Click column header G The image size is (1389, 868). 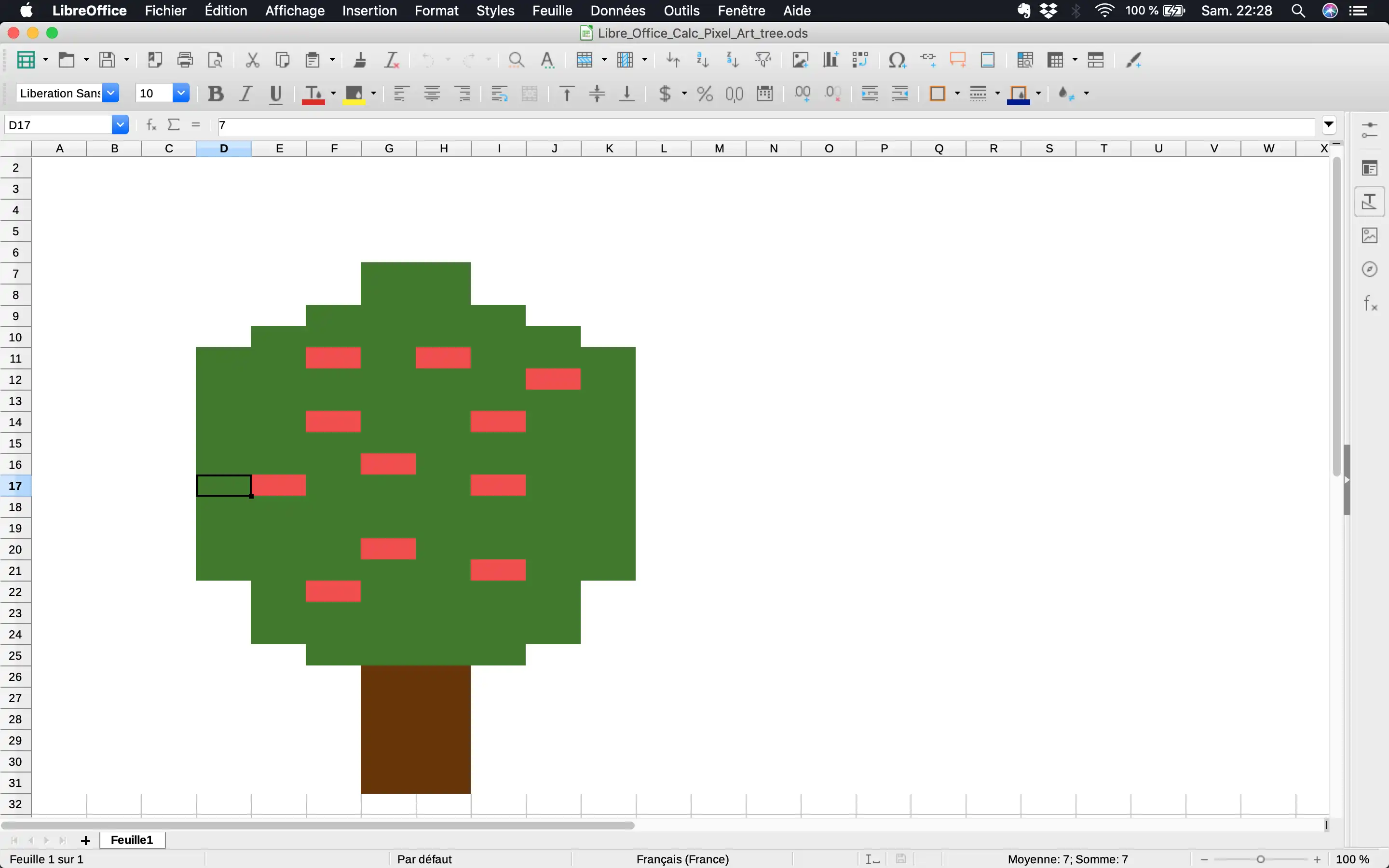(x=389, y=149)
